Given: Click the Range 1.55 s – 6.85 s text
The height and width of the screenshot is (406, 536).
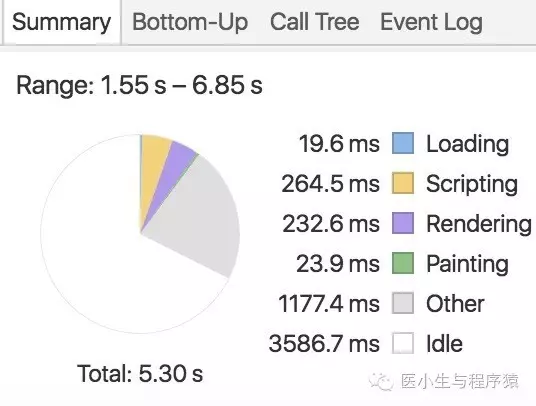Looking at the screenshot, I should click(139, 85).
